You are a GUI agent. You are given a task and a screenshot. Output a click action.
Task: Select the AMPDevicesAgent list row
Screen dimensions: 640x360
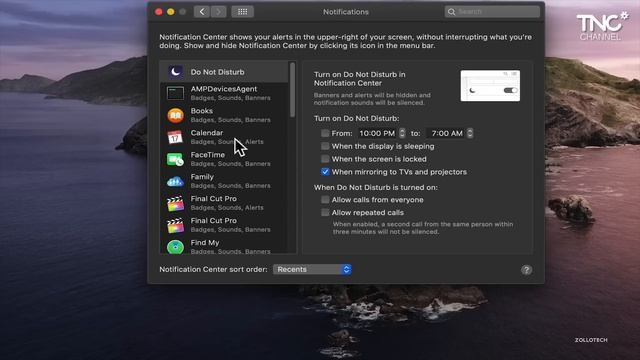click(x=224, y=93)
